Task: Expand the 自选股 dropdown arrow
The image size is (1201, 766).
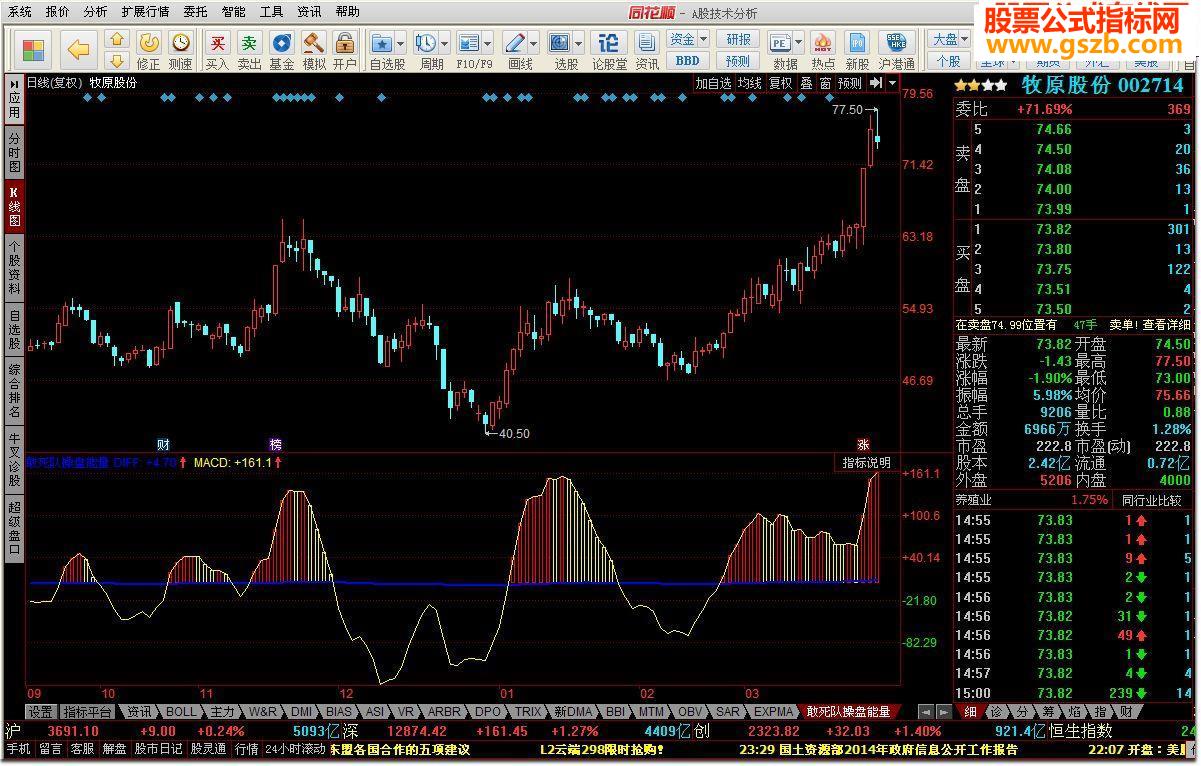Action: pos(401,44)
